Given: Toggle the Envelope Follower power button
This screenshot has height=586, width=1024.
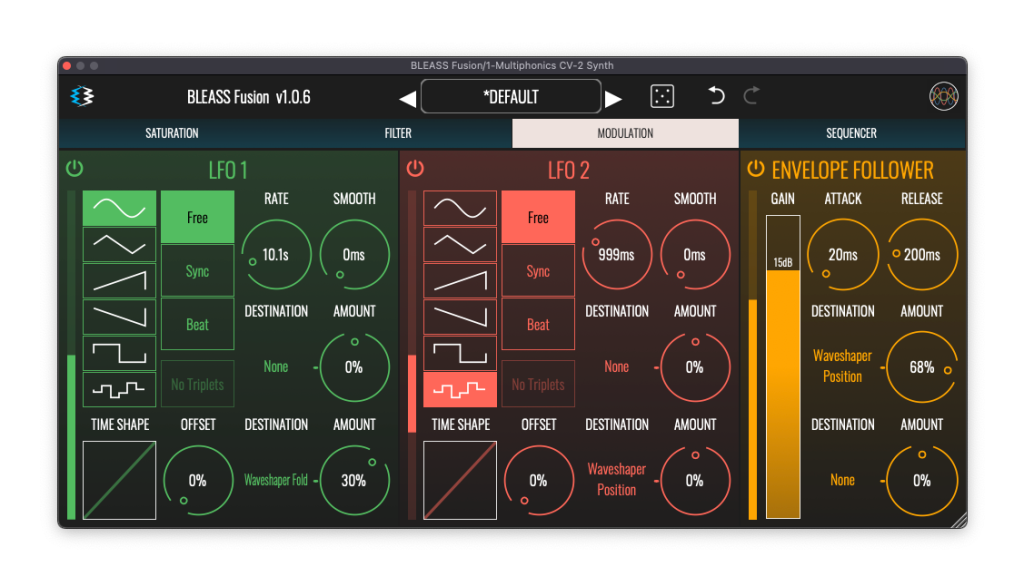Looking at the screenshot, I should click(x=756, y=169).
